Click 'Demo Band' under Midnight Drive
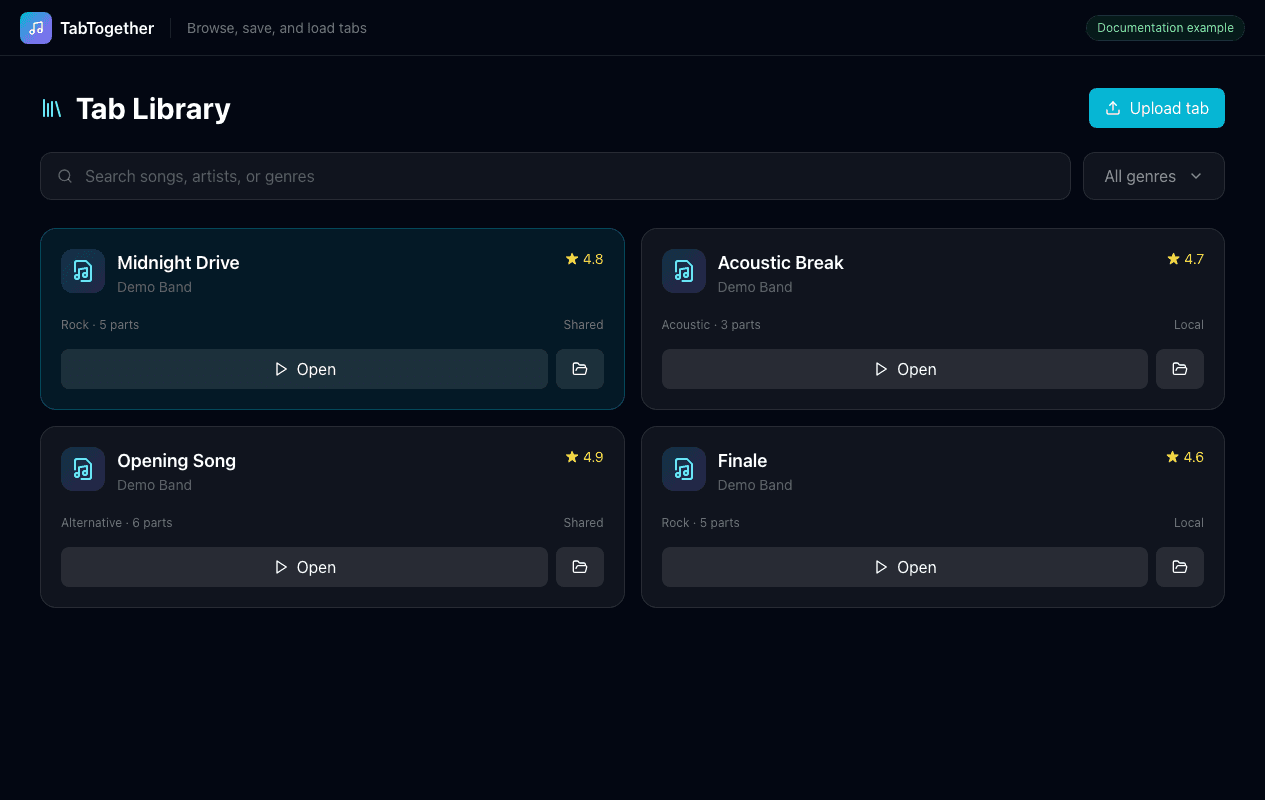Image resolution: width=1280 pixels, height=800 pixels. click(154, 287)
